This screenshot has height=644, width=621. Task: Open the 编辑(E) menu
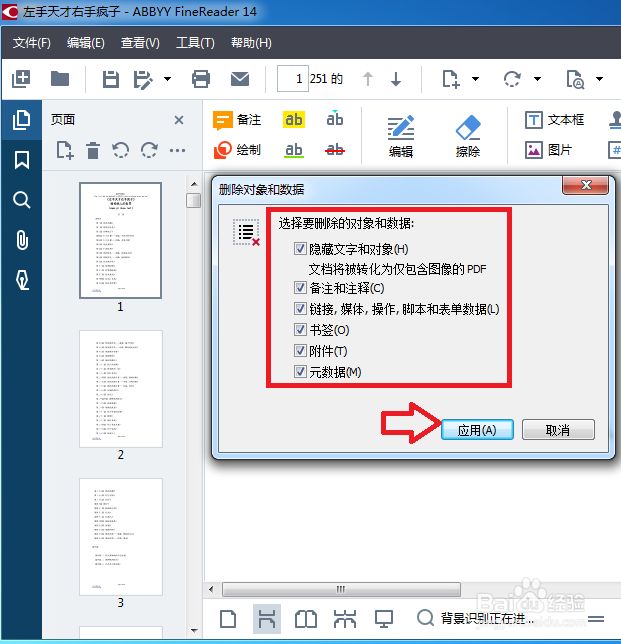coord(86,43)
